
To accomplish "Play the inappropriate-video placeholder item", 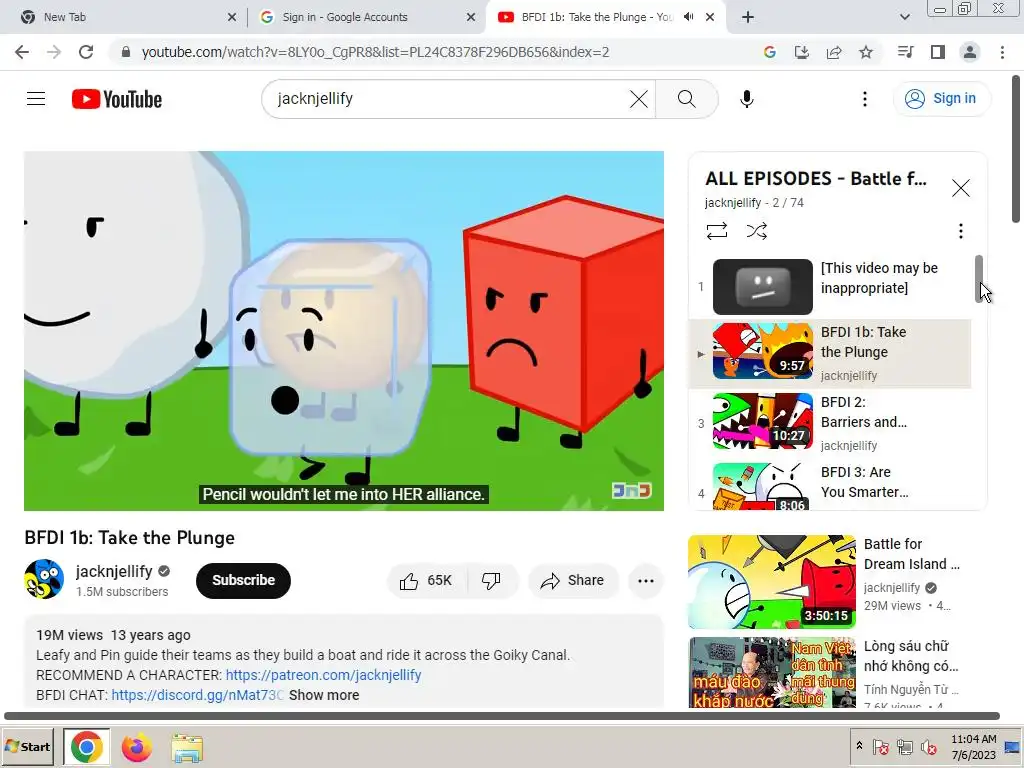I will [x=830, y=287].
